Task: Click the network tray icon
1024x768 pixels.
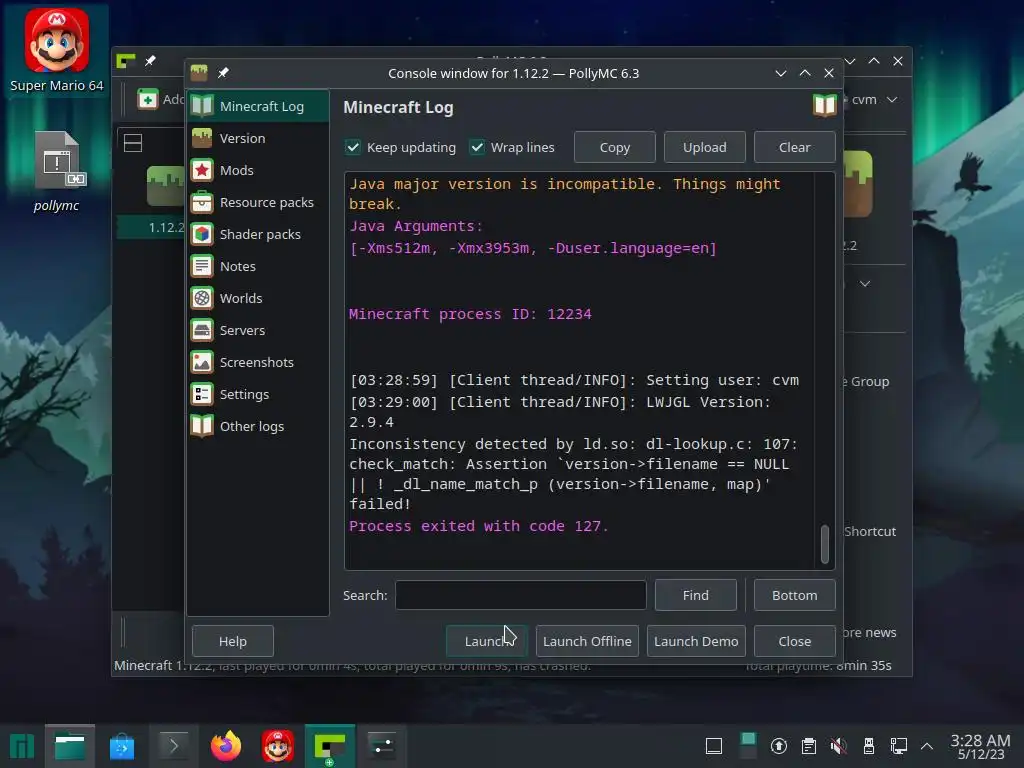Action: click(899, 746)
